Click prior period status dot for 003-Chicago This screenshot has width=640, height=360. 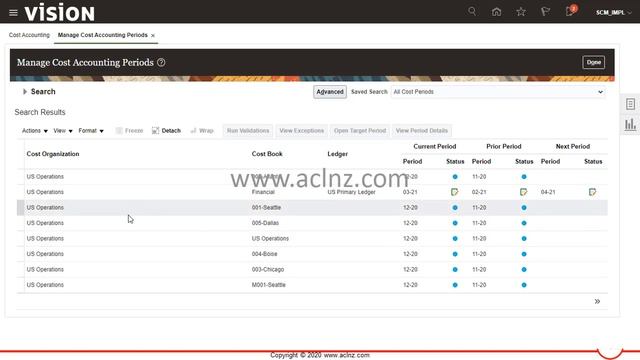[x=524, y=270]
